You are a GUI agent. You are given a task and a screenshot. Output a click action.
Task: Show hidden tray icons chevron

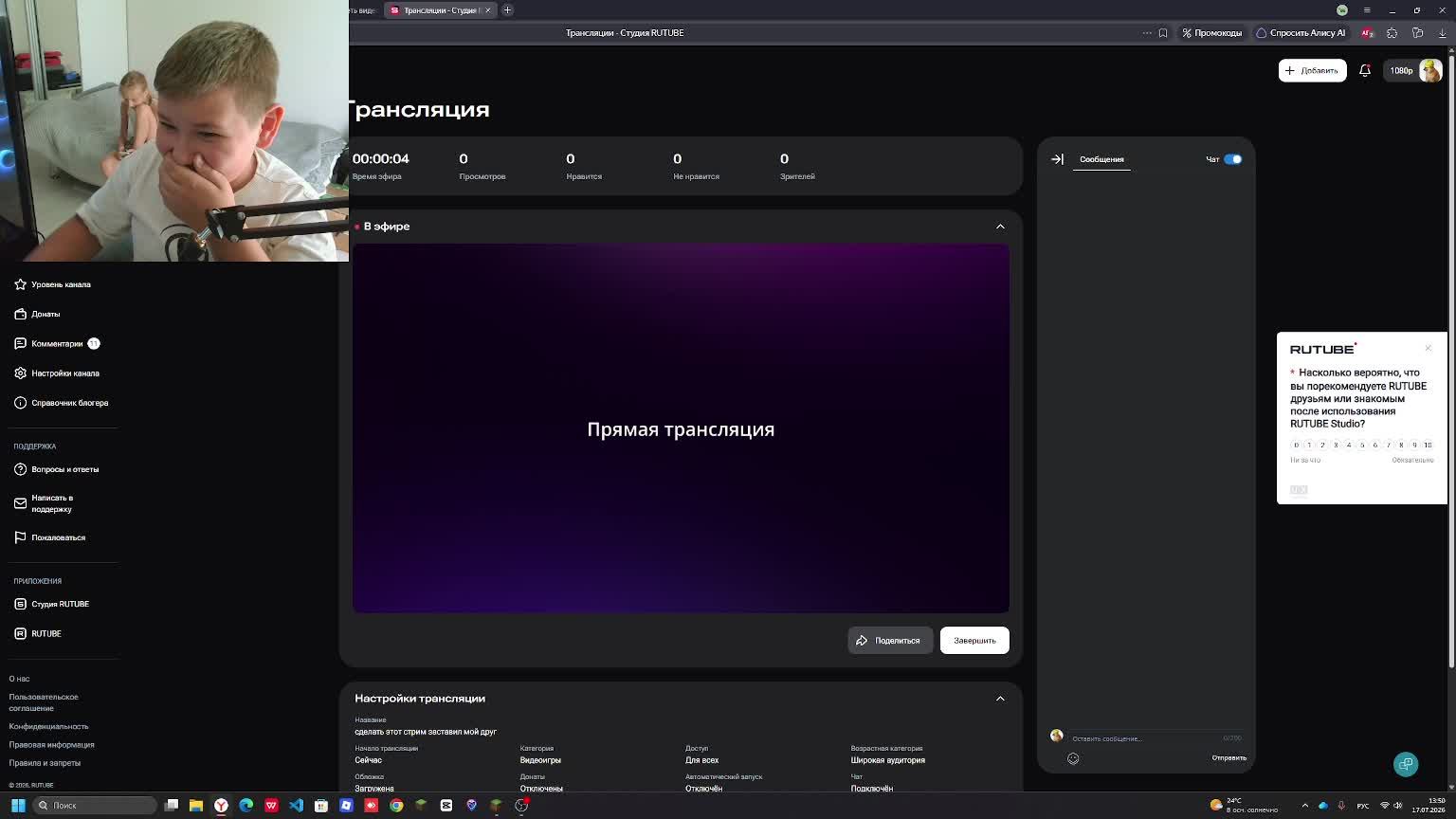(x=1304, y=806)
